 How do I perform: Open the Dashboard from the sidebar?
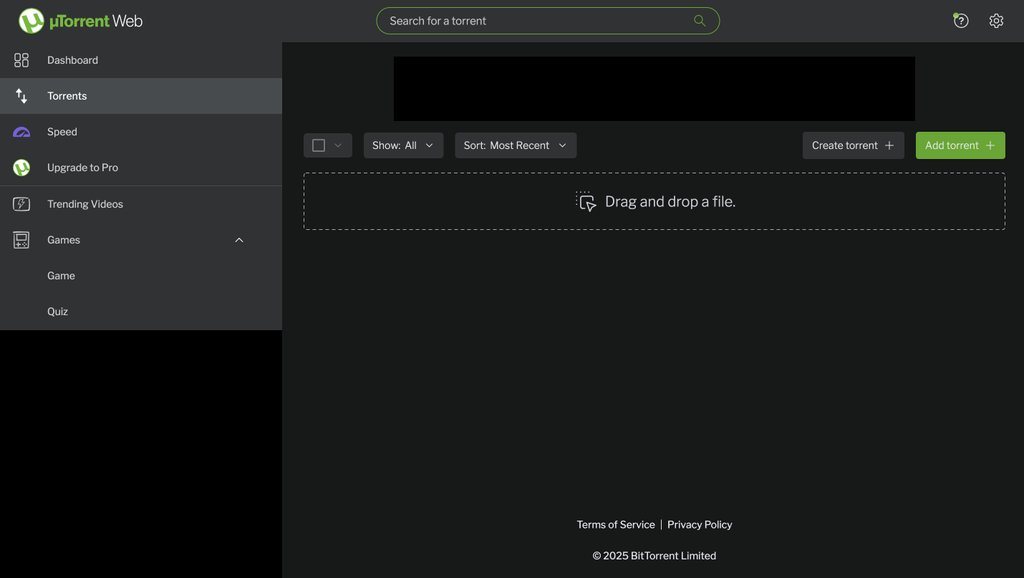point(21,60)
